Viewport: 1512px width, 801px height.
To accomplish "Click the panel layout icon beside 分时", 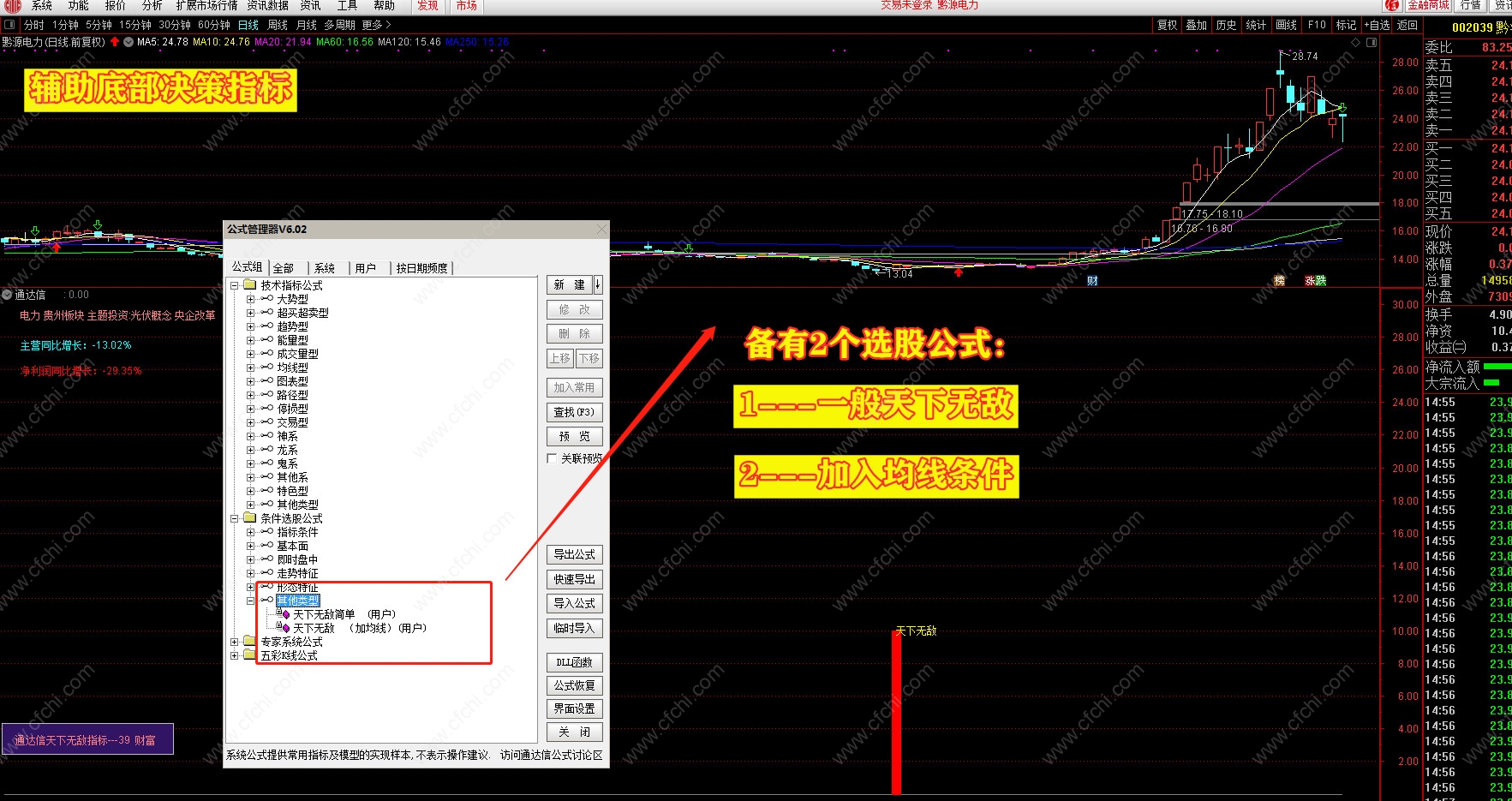I will [x=9, y=25].
